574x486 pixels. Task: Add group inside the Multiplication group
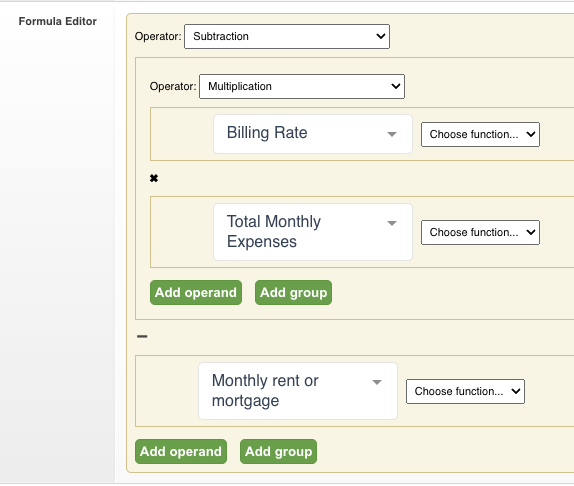(294, 292)
